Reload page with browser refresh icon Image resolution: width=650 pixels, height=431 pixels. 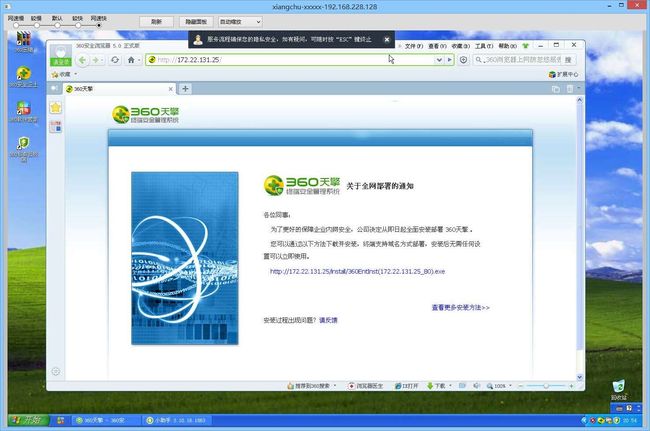click(x=115, y=60)
